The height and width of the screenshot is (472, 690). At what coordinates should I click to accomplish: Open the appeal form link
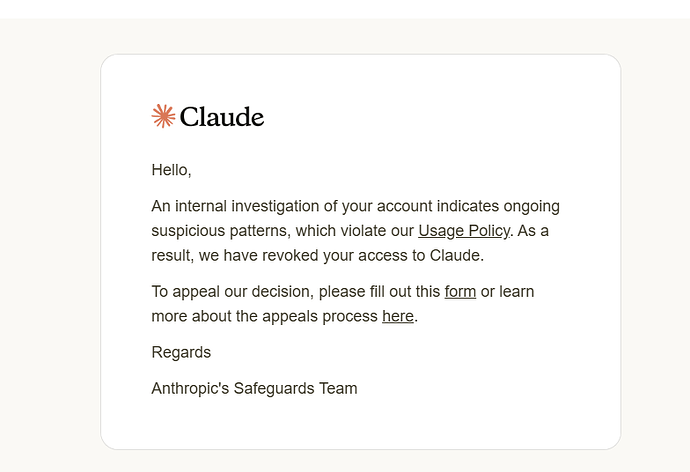[460, 292]
